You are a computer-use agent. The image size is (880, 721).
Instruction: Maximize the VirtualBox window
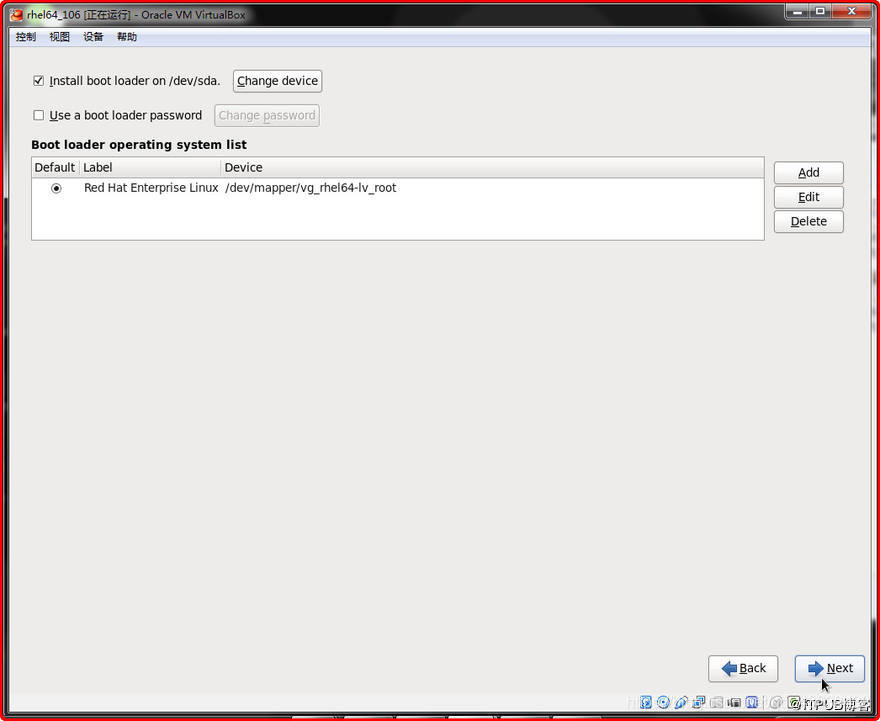click(x=820, y=11)
